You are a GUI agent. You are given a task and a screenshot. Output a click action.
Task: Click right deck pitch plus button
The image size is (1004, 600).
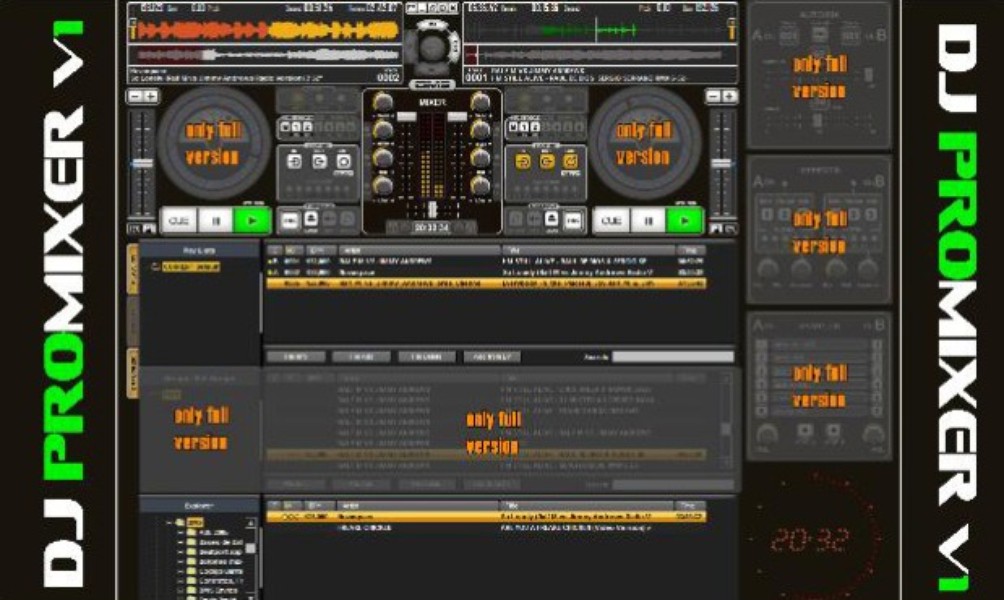(729, 97)
